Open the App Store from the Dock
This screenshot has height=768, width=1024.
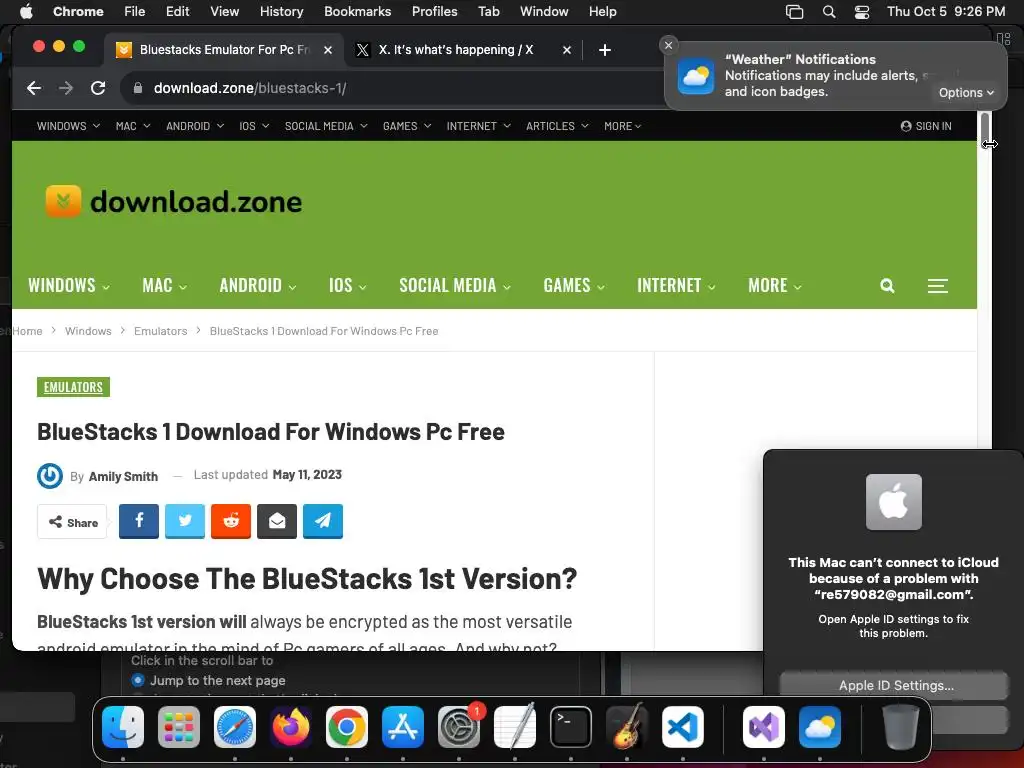(x=403, y=727)
